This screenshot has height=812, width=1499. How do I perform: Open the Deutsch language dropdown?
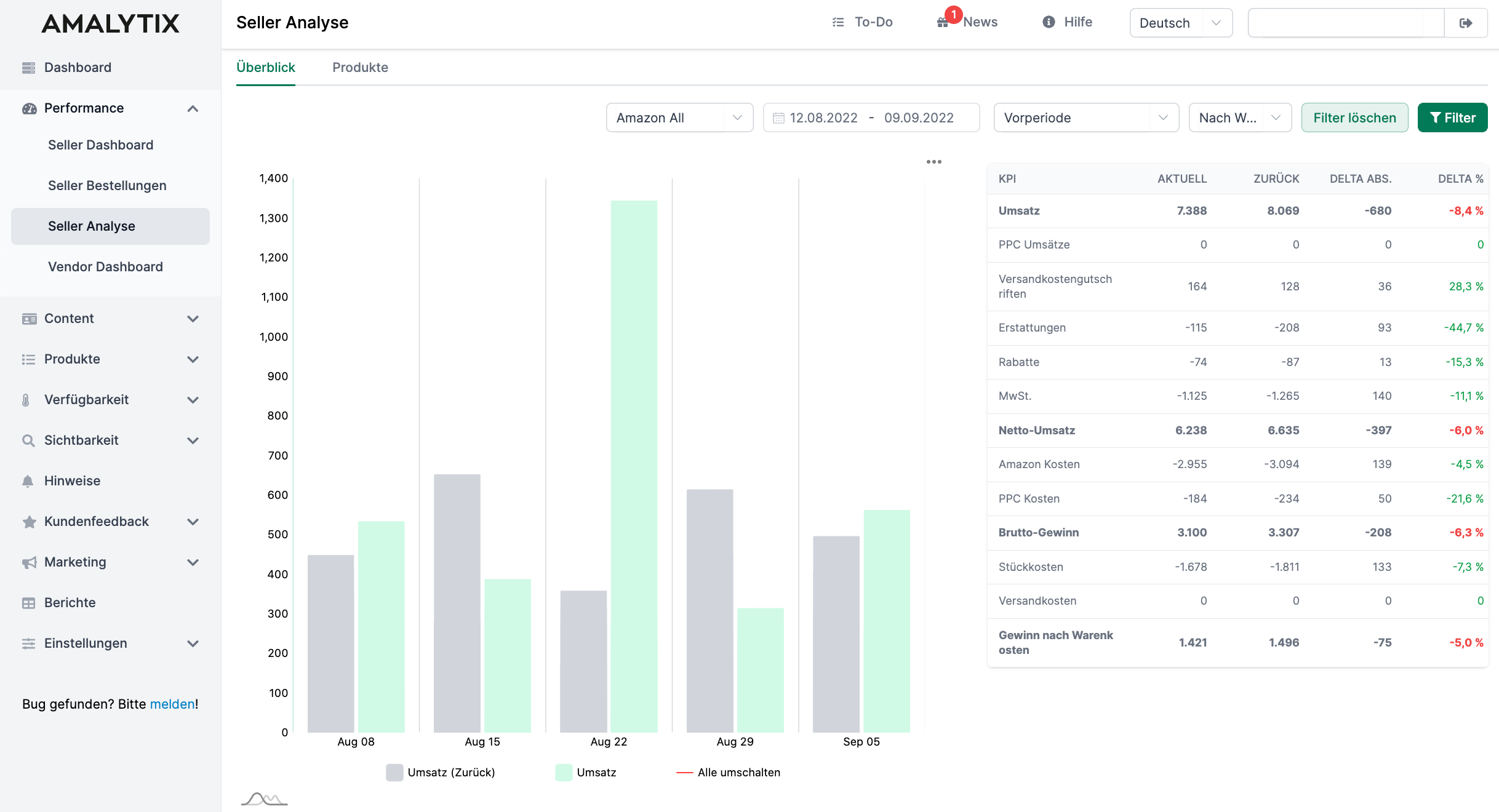pos(1181,23)
